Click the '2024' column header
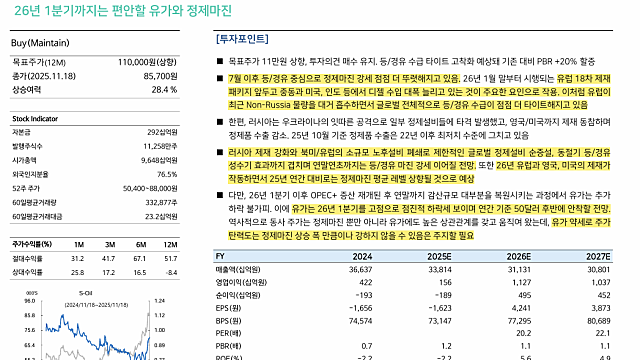This screenshot has width=640, height=360. point(362,256)
